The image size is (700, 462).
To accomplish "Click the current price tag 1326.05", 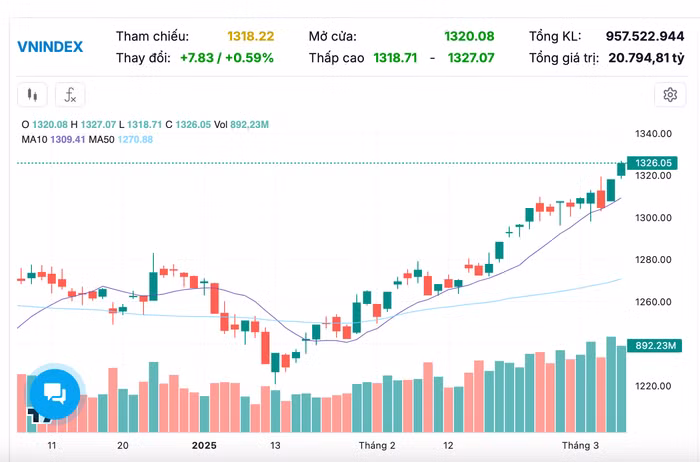I will pos(654,163).
